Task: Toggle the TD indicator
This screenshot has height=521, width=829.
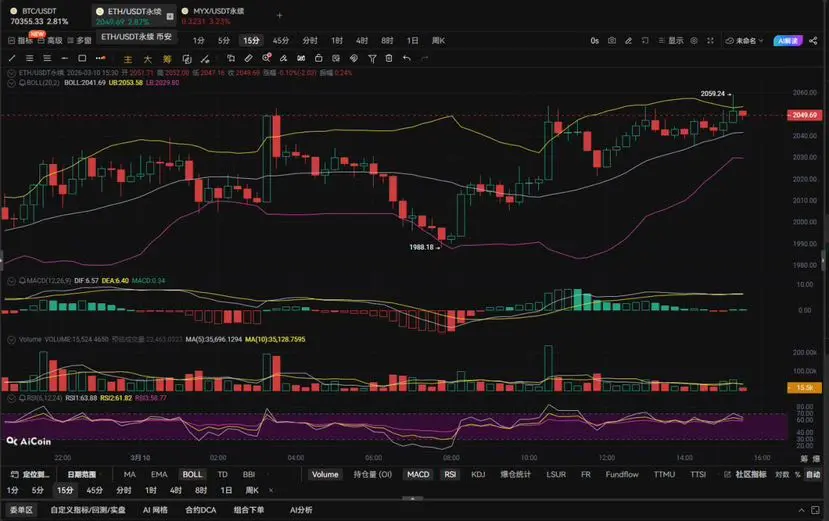Action: (223, 474)
